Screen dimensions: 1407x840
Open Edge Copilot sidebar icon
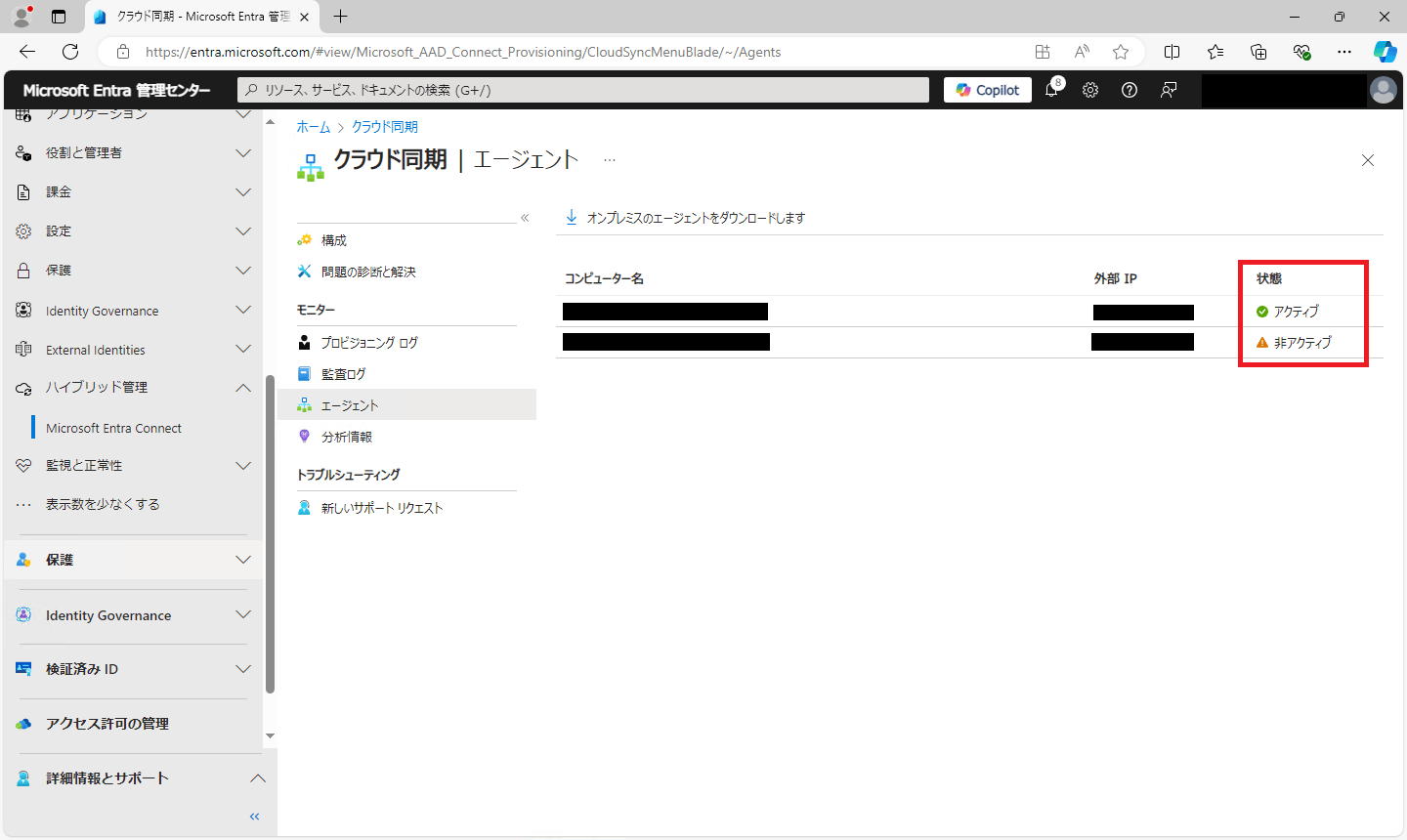(x=1385, y=52)
